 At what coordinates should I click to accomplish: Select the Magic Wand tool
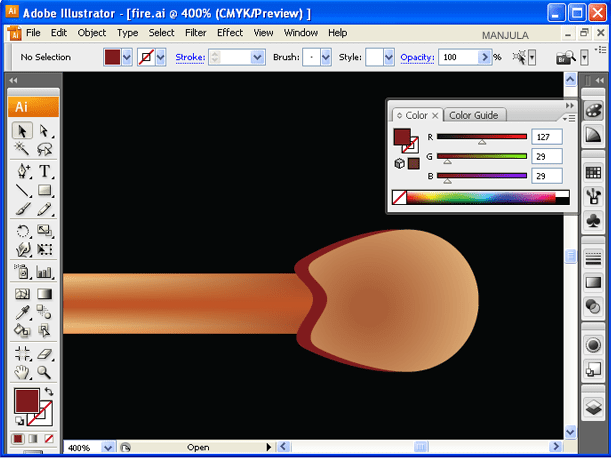coord(22,148)
